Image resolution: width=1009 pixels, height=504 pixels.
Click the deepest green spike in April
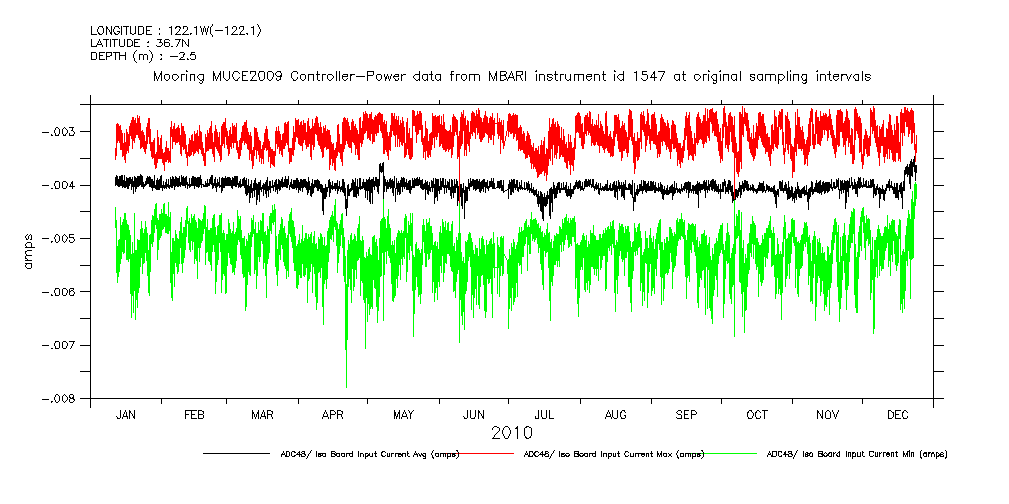click(x=346, y=384)
